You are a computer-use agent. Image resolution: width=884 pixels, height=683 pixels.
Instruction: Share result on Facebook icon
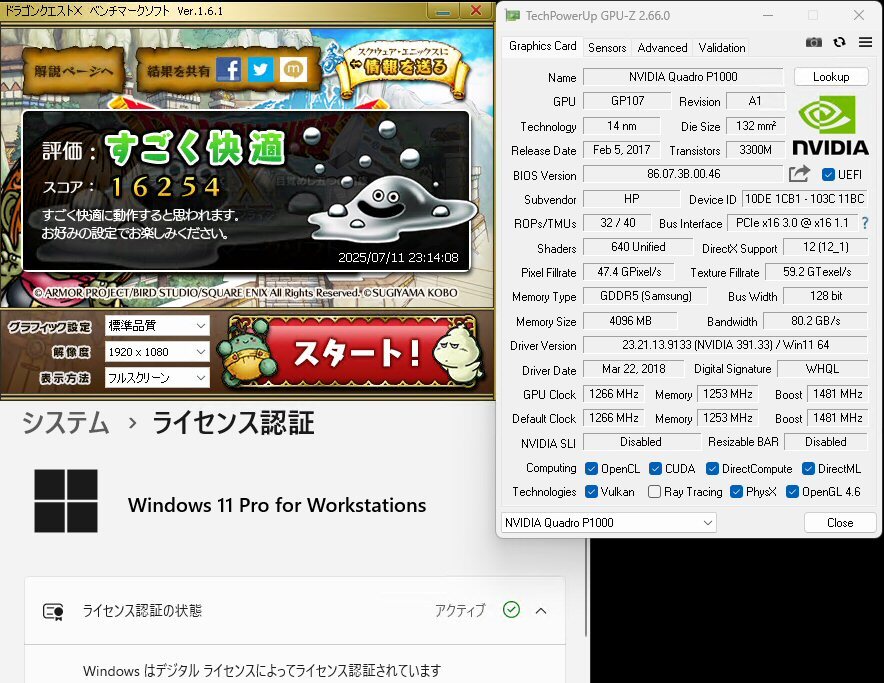[x=228, y=70]
